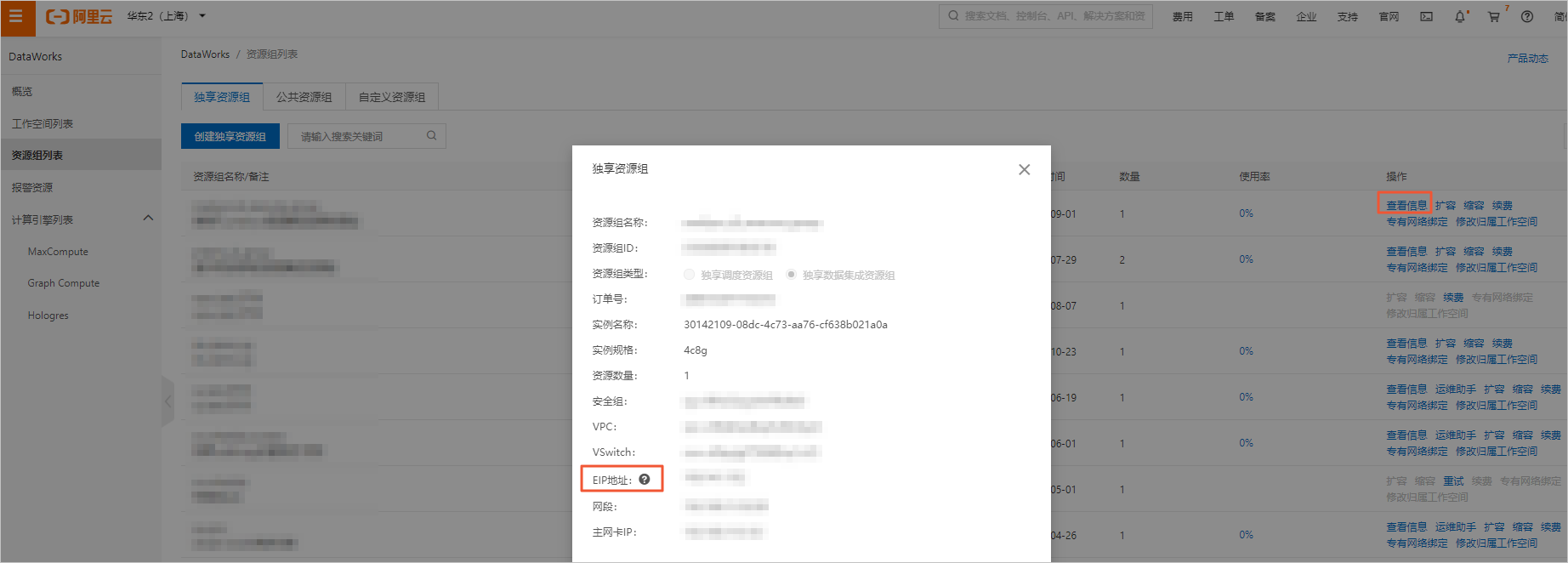
Task: Open the hamburger menu in the top-left
Action: (x=16, y=17)
